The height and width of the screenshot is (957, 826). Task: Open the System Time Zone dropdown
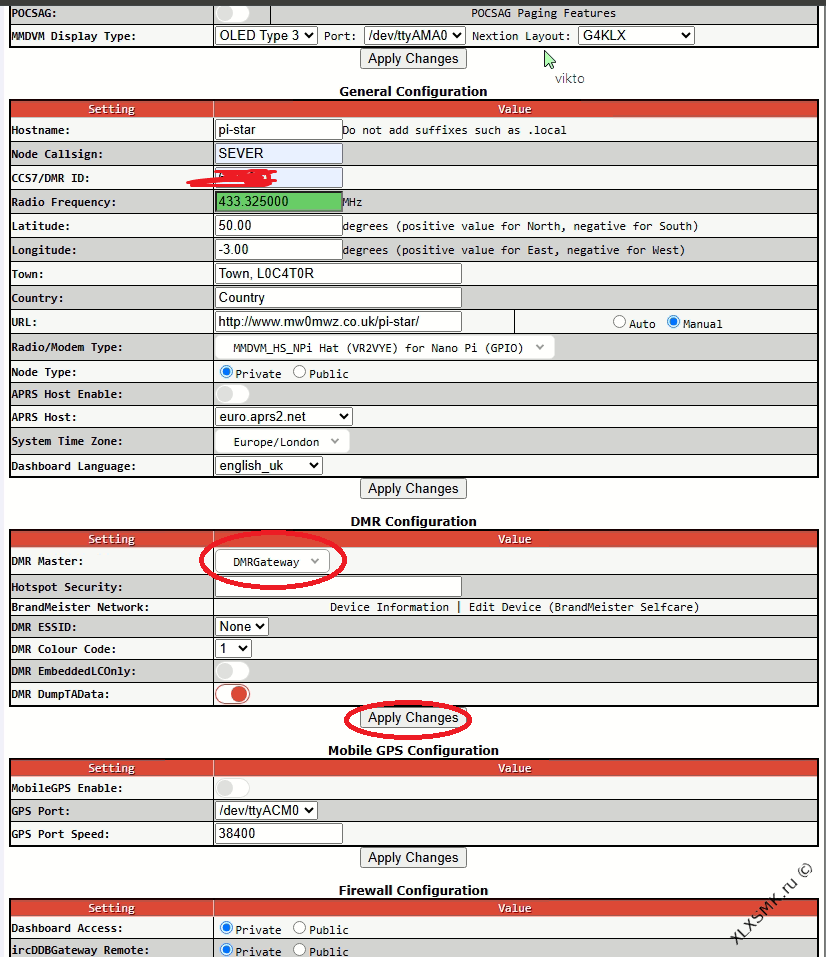(282, 441)
